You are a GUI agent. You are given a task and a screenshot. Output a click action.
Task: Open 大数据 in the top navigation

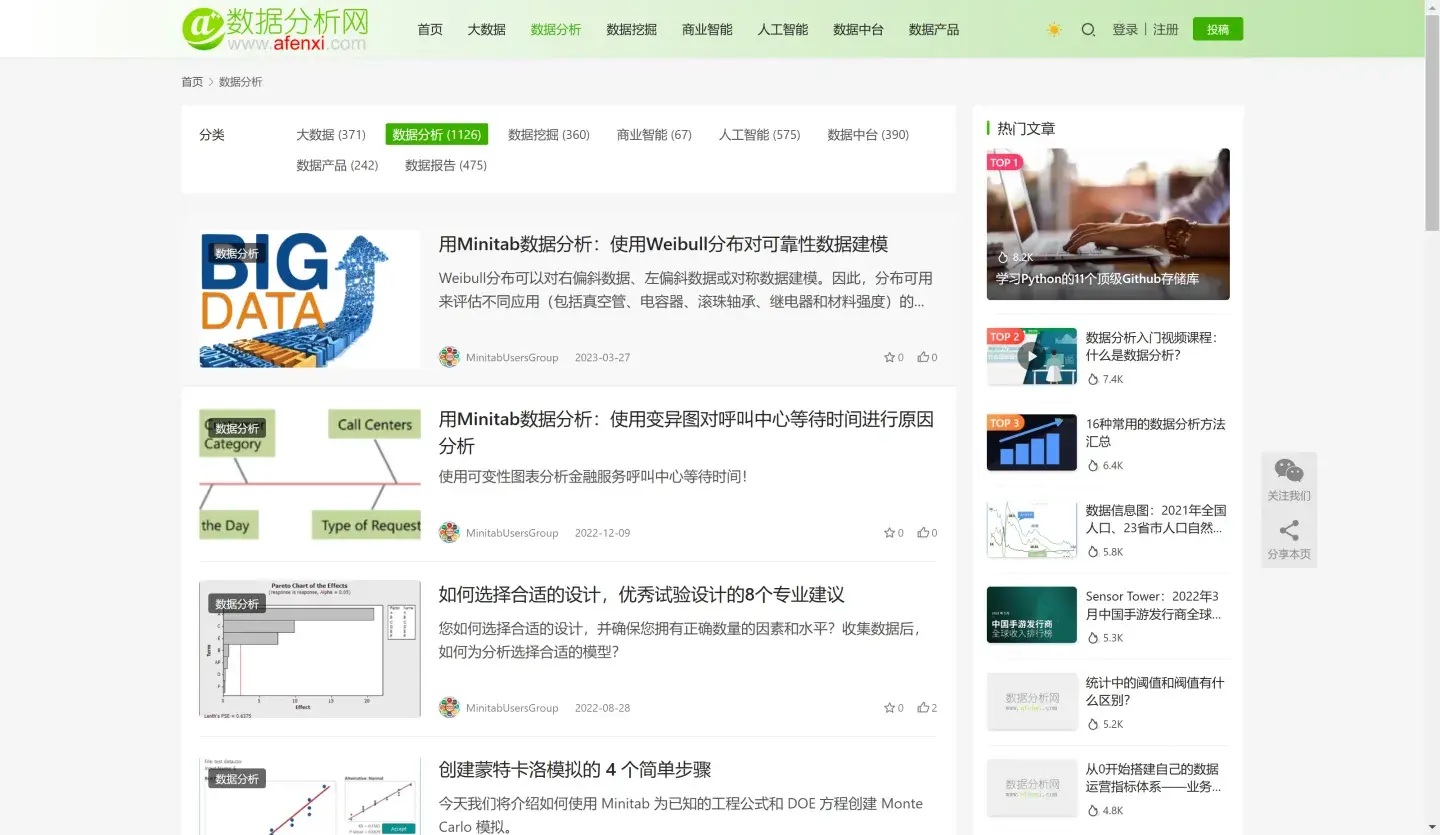pyautogui.click(x=487, y=30)
